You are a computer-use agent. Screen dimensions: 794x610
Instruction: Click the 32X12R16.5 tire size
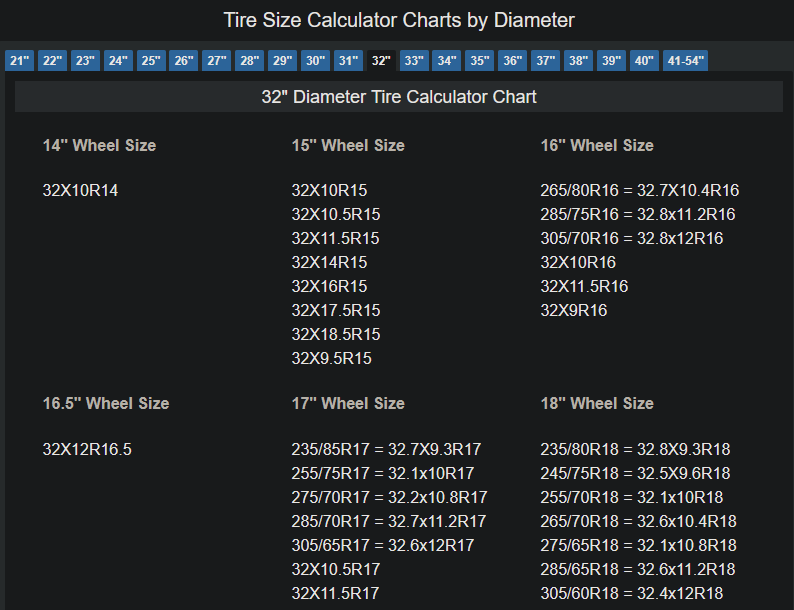(x=87, y=449)
